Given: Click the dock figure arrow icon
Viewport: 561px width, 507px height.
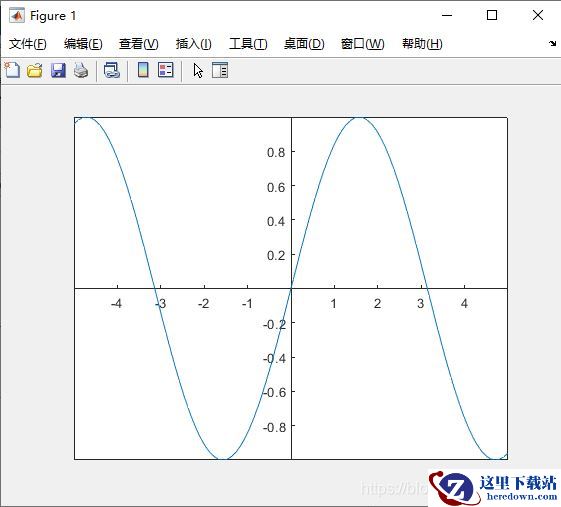Looking at the screenshot, I should (x=552, y=44).
